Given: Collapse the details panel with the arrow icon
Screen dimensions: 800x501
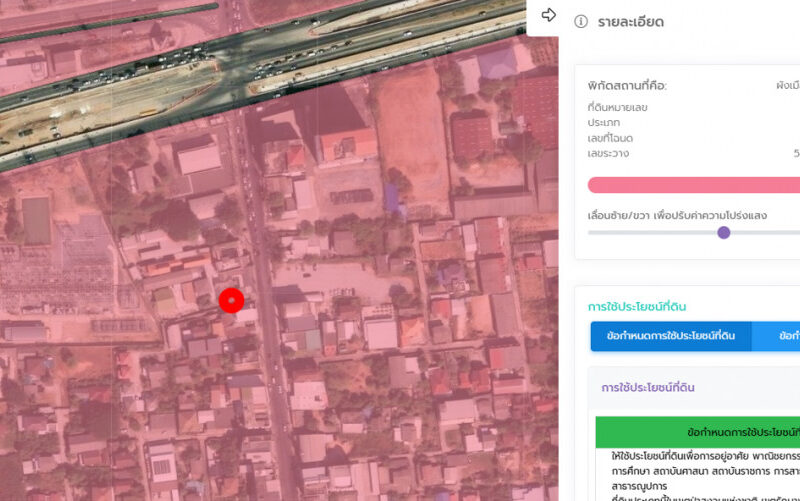Looking at the screenshot, I should tap(548, 15).
